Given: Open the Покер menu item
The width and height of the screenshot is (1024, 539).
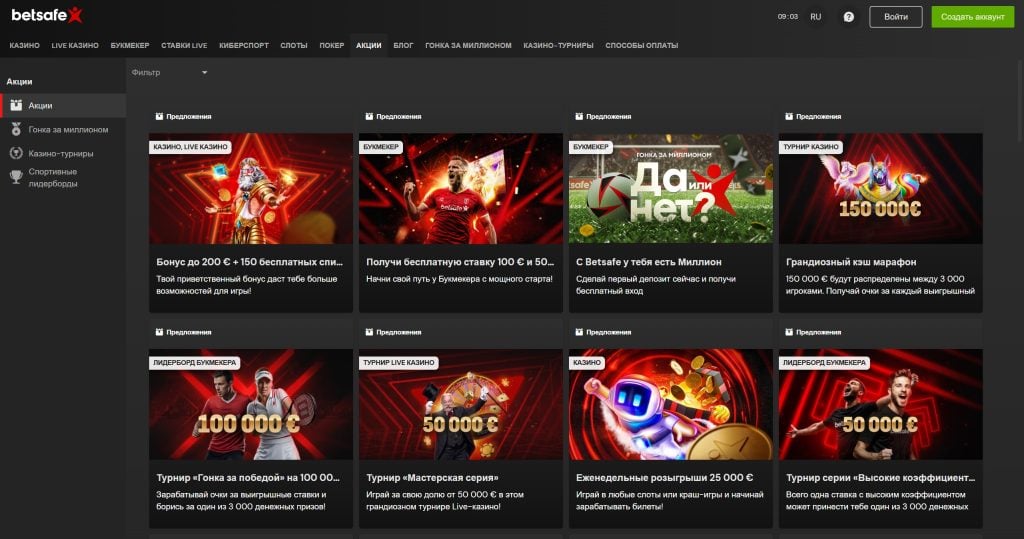Looking at the screenshot, I should (x=332, y=46).
